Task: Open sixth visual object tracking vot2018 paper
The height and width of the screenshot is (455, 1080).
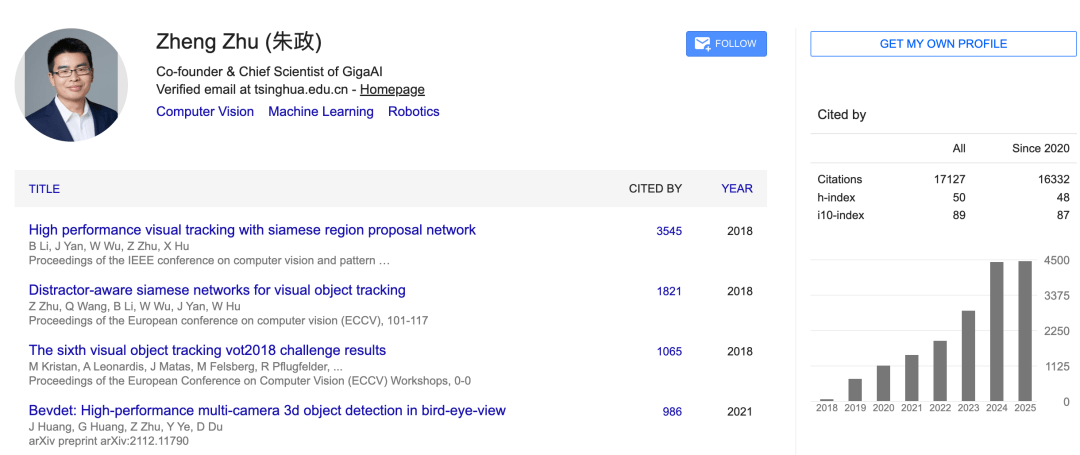Action: click(x=207, y=350)
